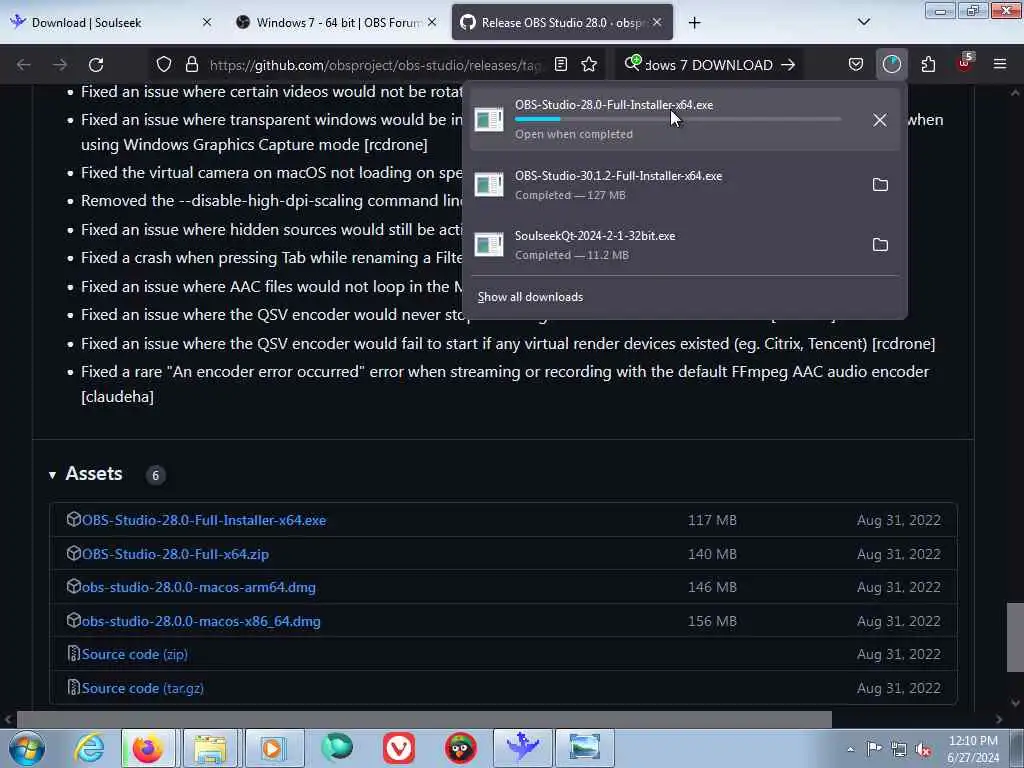
Task: Click the angry bird app taskbar icon
Action: click(x=461, y=748)
